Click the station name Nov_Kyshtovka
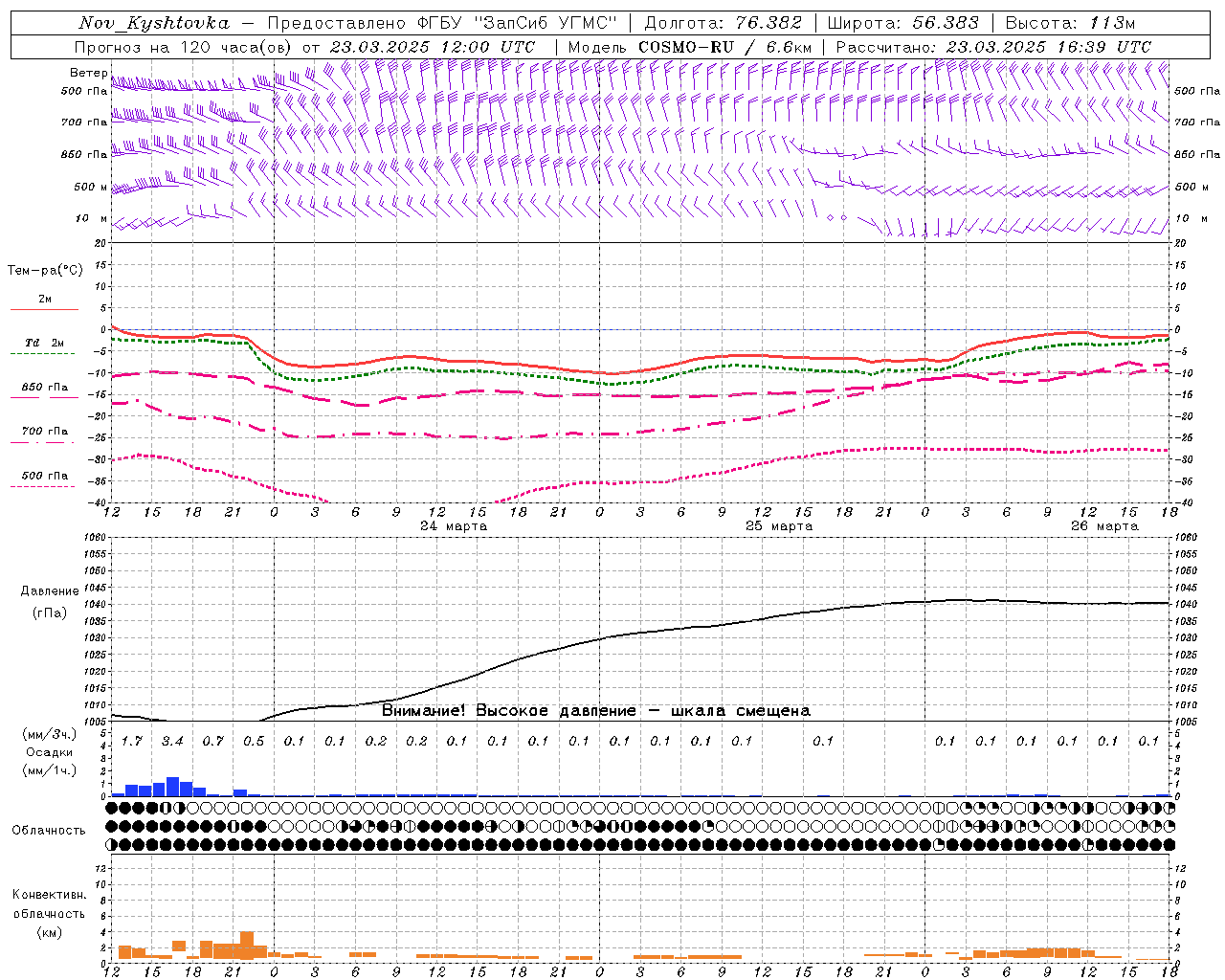The width and height of the screenshot is (1225, 980). pyautogui.click(x=153, y=23)
